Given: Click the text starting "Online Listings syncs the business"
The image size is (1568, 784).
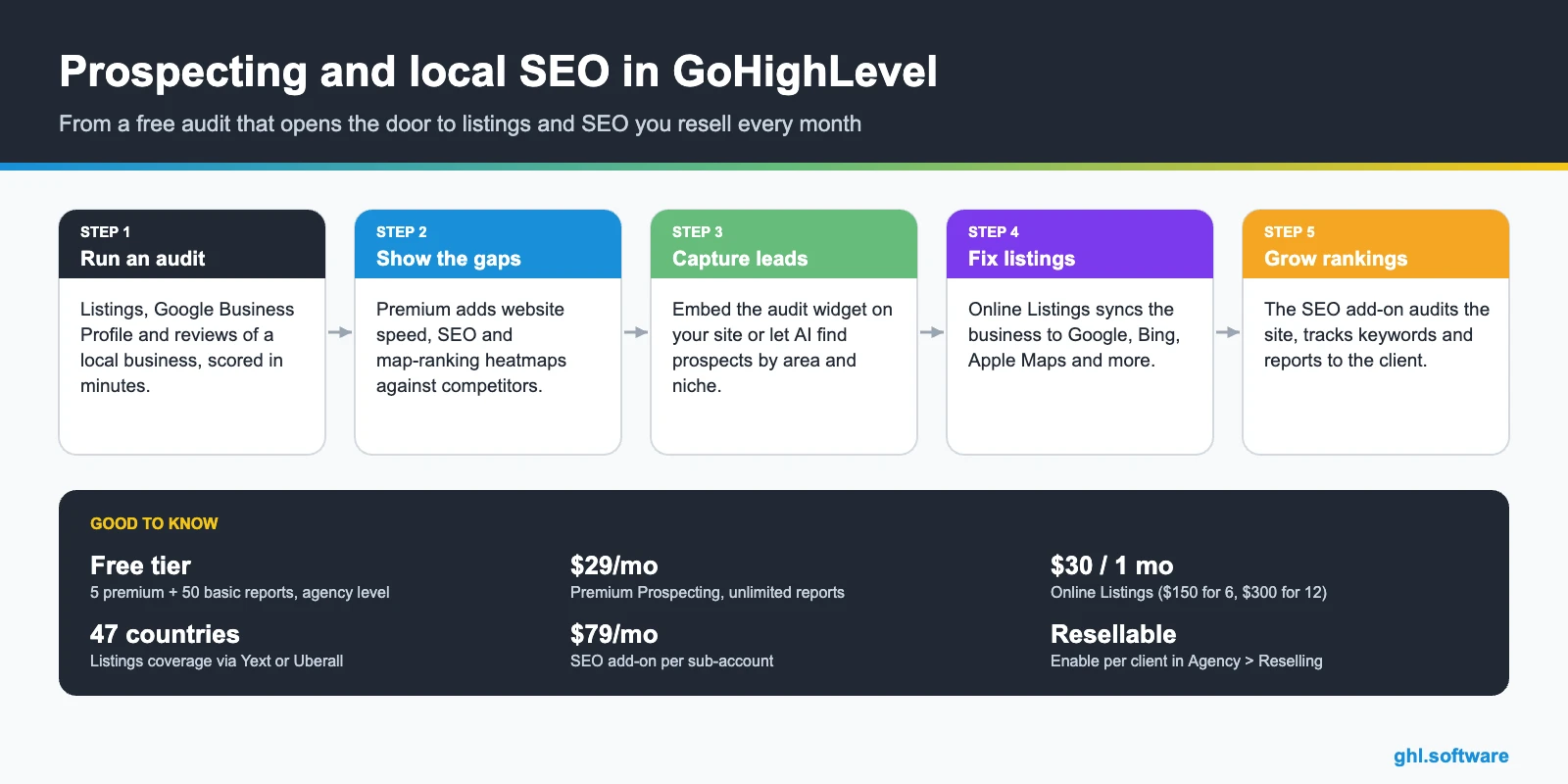Looking at the screenshot, I should point(1074,334).
